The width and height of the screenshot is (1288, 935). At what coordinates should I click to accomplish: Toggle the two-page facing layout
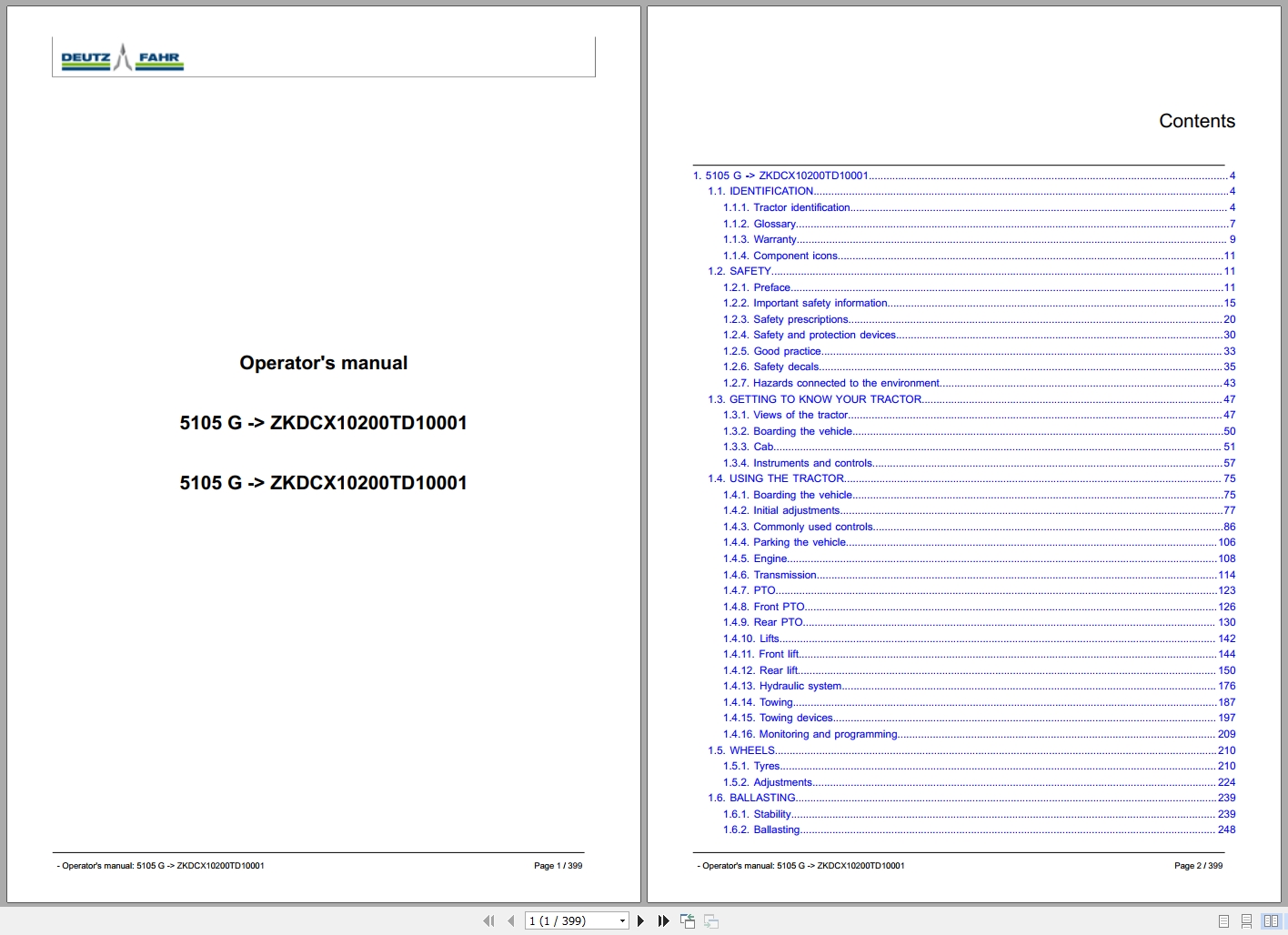pyautogui.click(x=1271, y=920)
